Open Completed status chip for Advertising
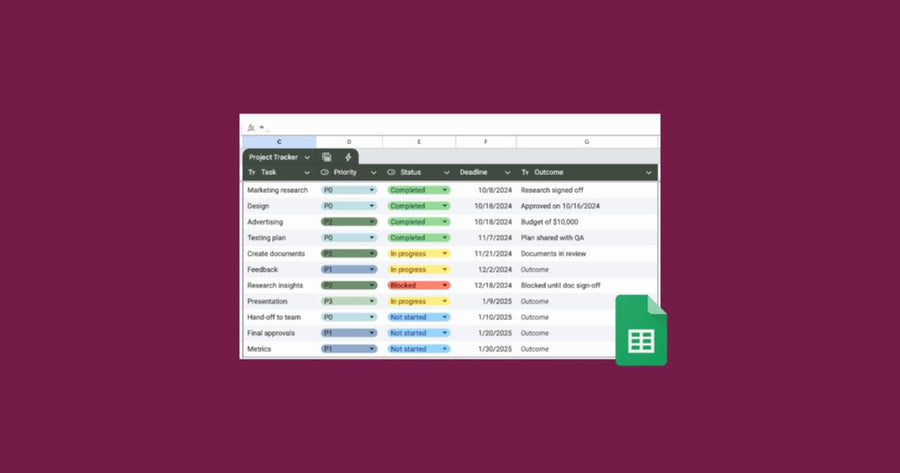This screenshot has width=900, height=473. click(x=418, y=222)
